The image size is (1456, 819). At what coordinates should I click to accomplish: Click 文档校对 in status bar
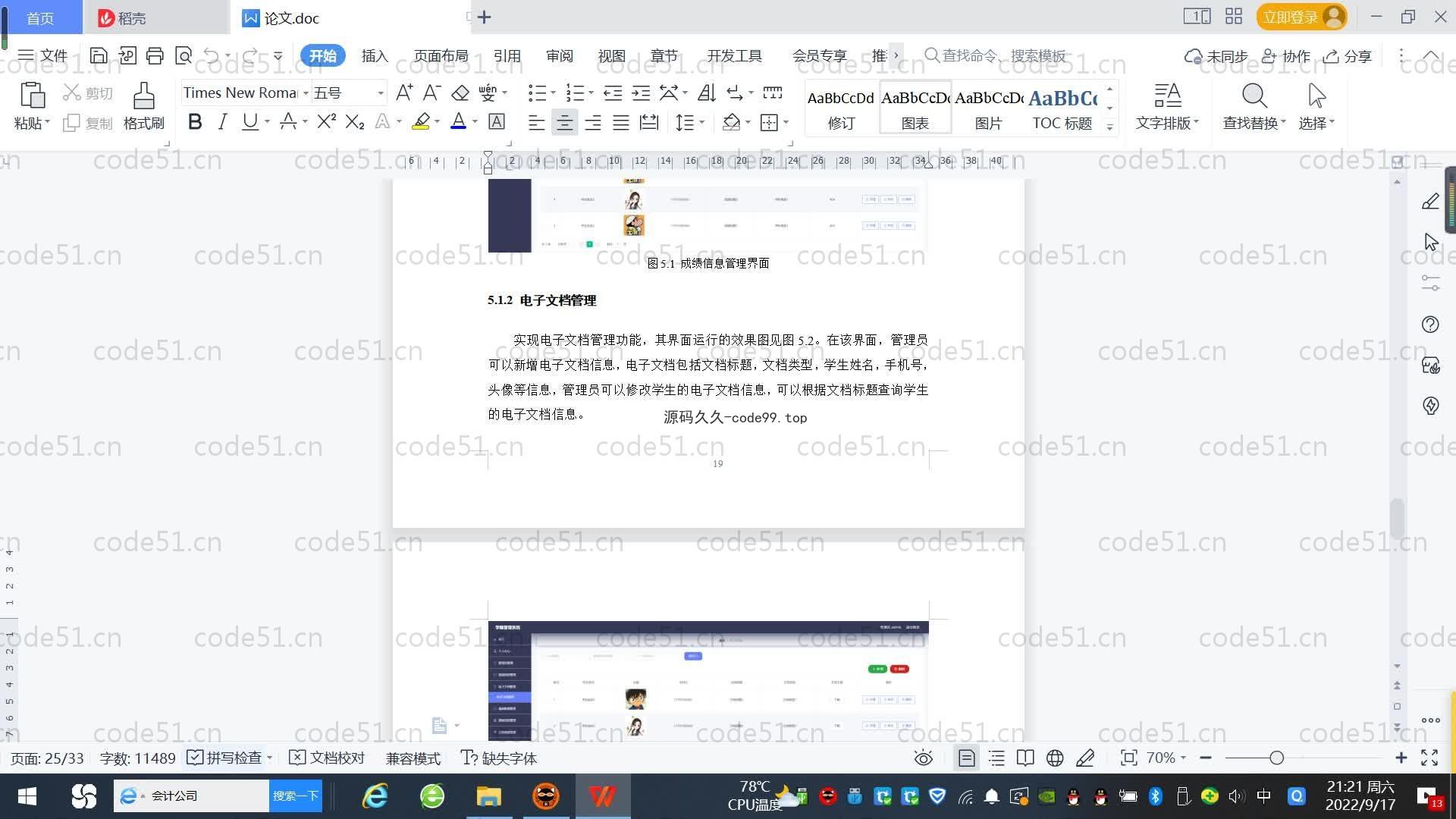click(x=328, y=758)
